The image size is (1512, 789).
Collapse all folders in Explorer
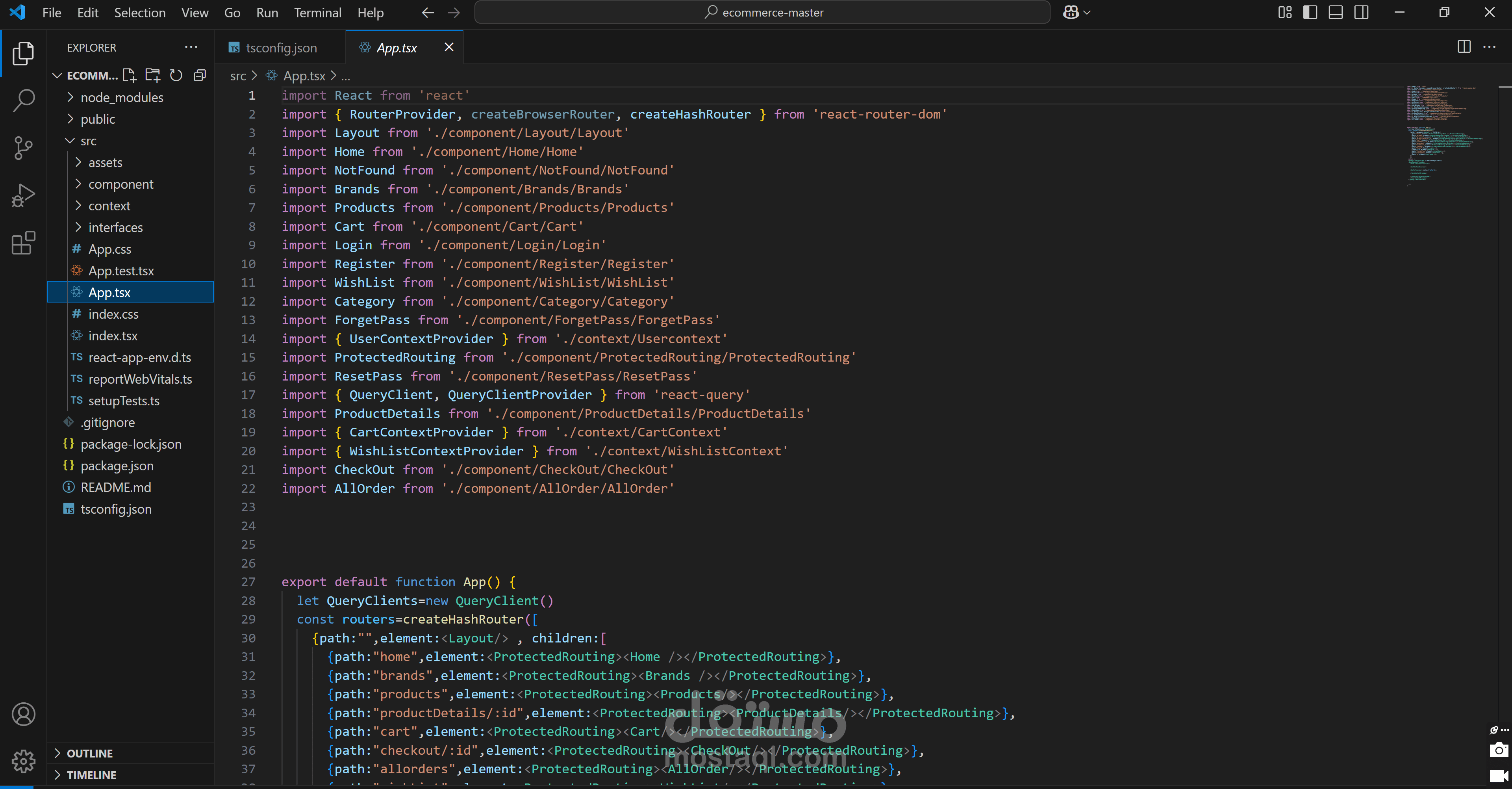[200, 75]
